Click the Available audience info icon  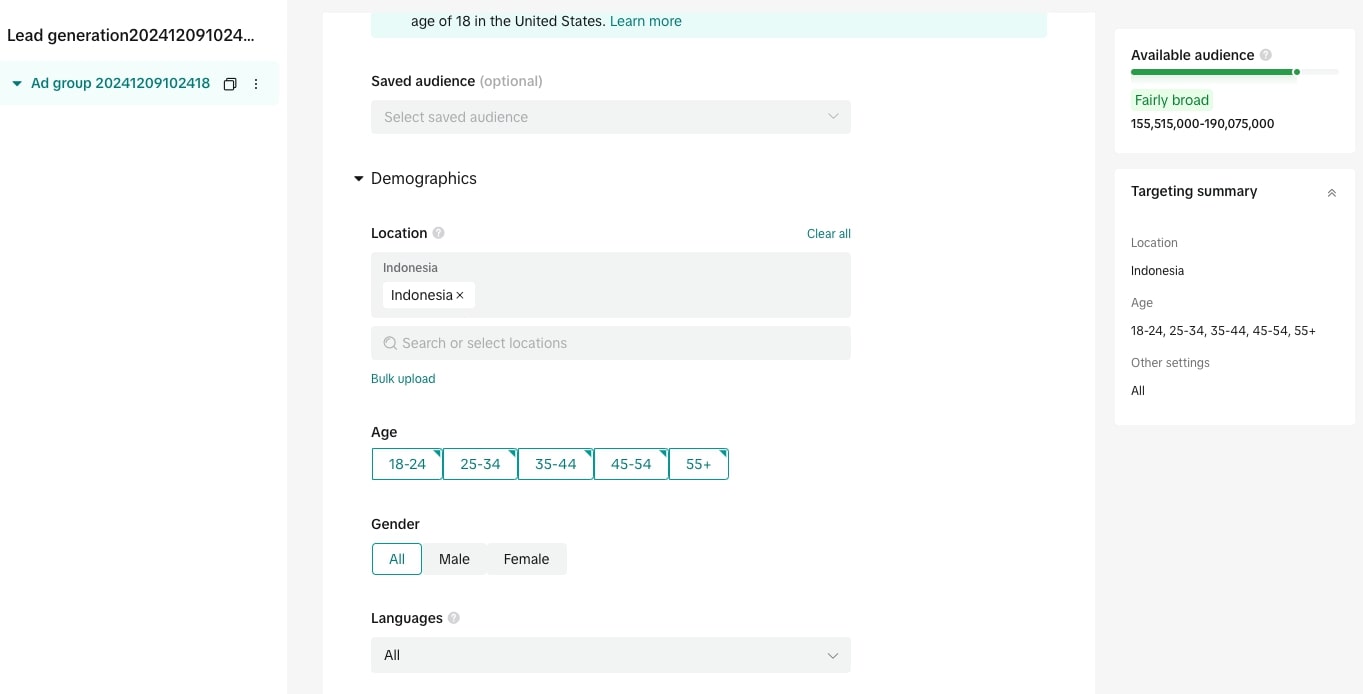pos(1266,55)
